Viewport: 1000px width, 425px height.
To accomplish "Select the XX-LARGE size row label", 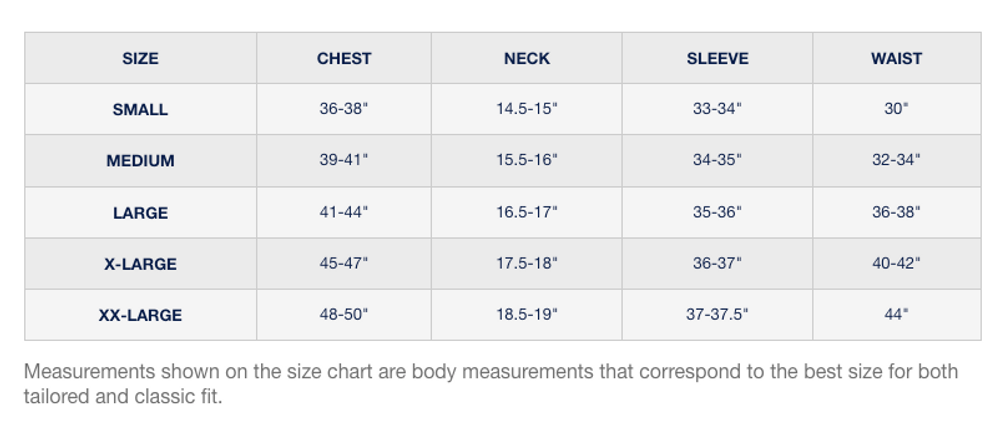I will (x=140, y=315).
